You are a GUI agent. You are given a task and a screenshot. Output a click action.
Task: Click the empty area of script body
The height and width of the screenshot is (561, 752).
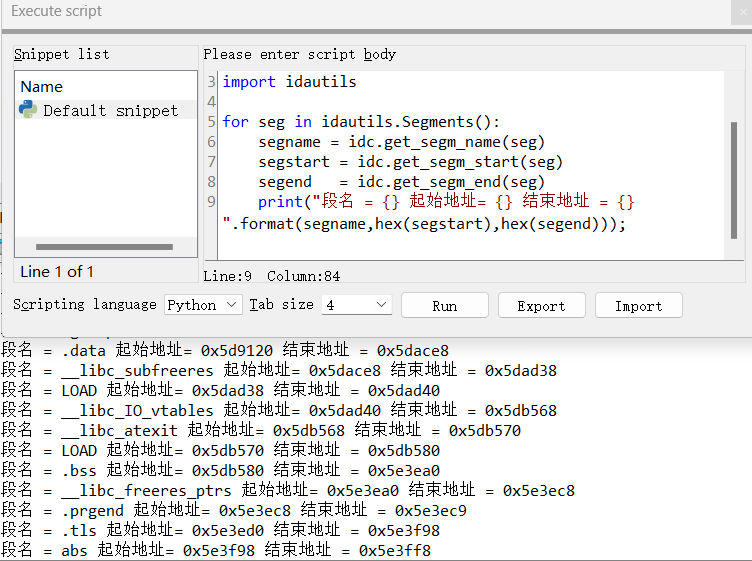(470, 247)
